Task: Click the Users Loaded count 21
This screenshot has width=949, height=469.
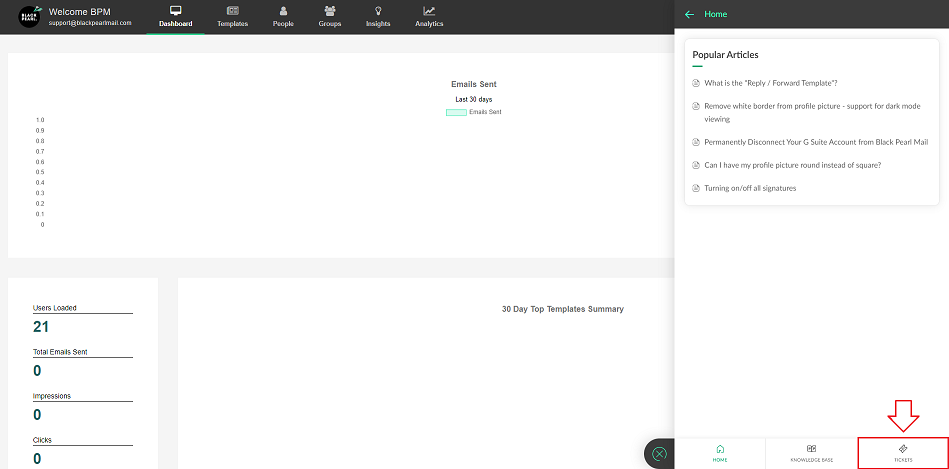Action: (41, 327)
